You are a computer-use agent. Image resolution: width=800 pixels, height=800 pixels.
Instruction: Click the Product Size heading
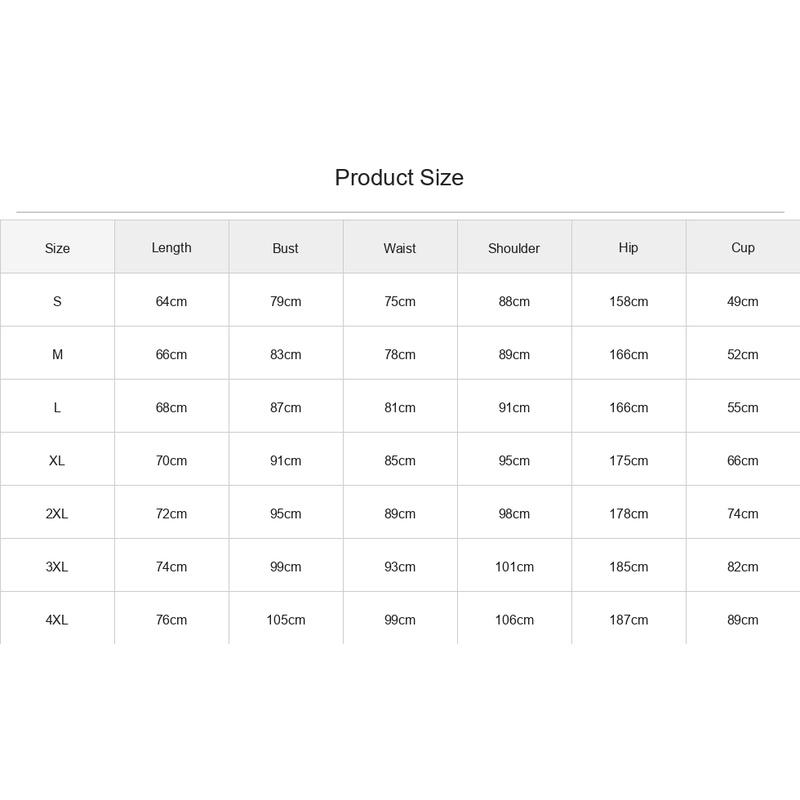pyautogui.click(x=399, y=178)
